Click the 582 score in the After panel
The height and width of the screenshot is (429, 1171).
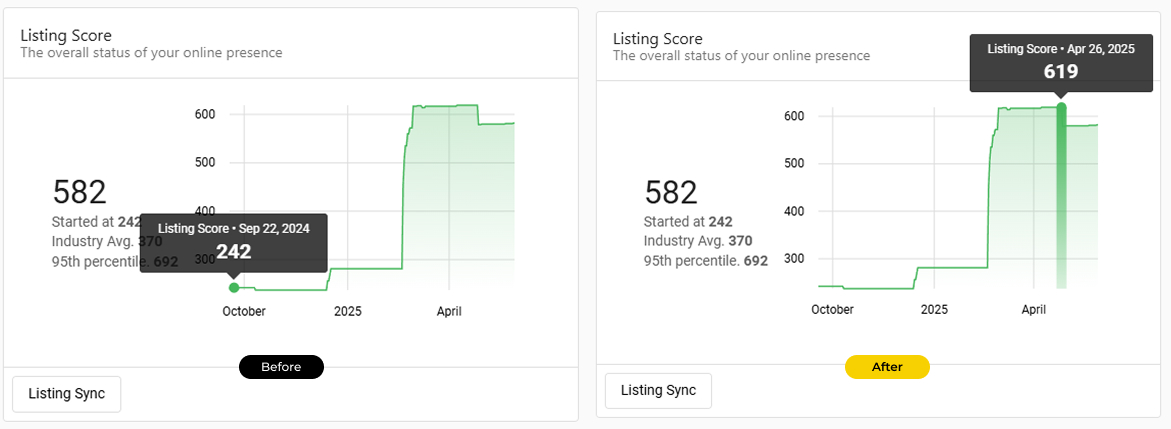[x=671, y=192]
